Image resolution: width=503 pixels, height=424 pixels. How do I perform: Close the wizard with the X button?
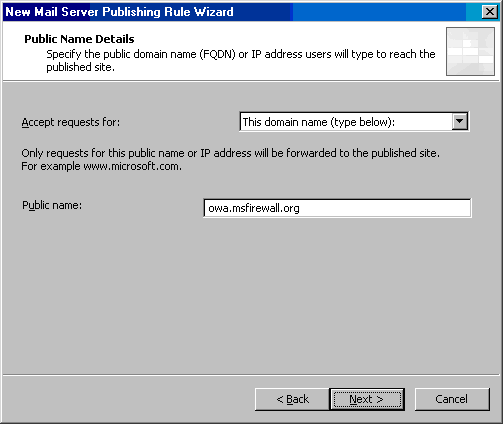coord(490,12)
